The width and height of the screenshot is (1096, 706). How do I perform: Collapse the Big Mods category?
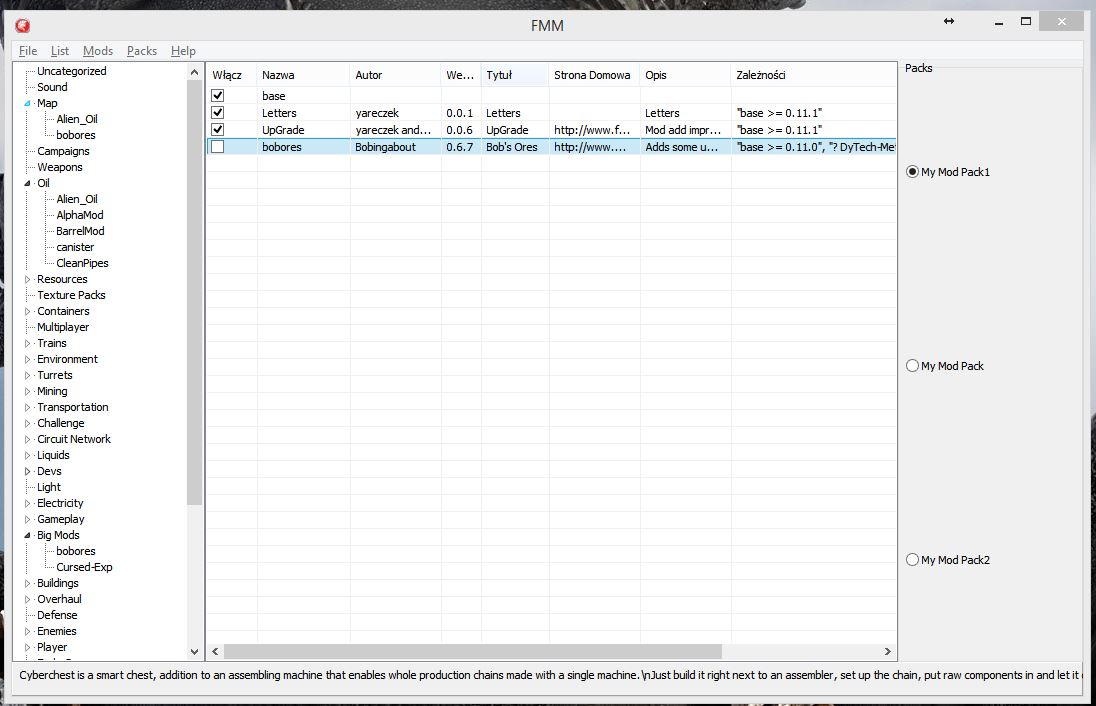tap(28, 536)
